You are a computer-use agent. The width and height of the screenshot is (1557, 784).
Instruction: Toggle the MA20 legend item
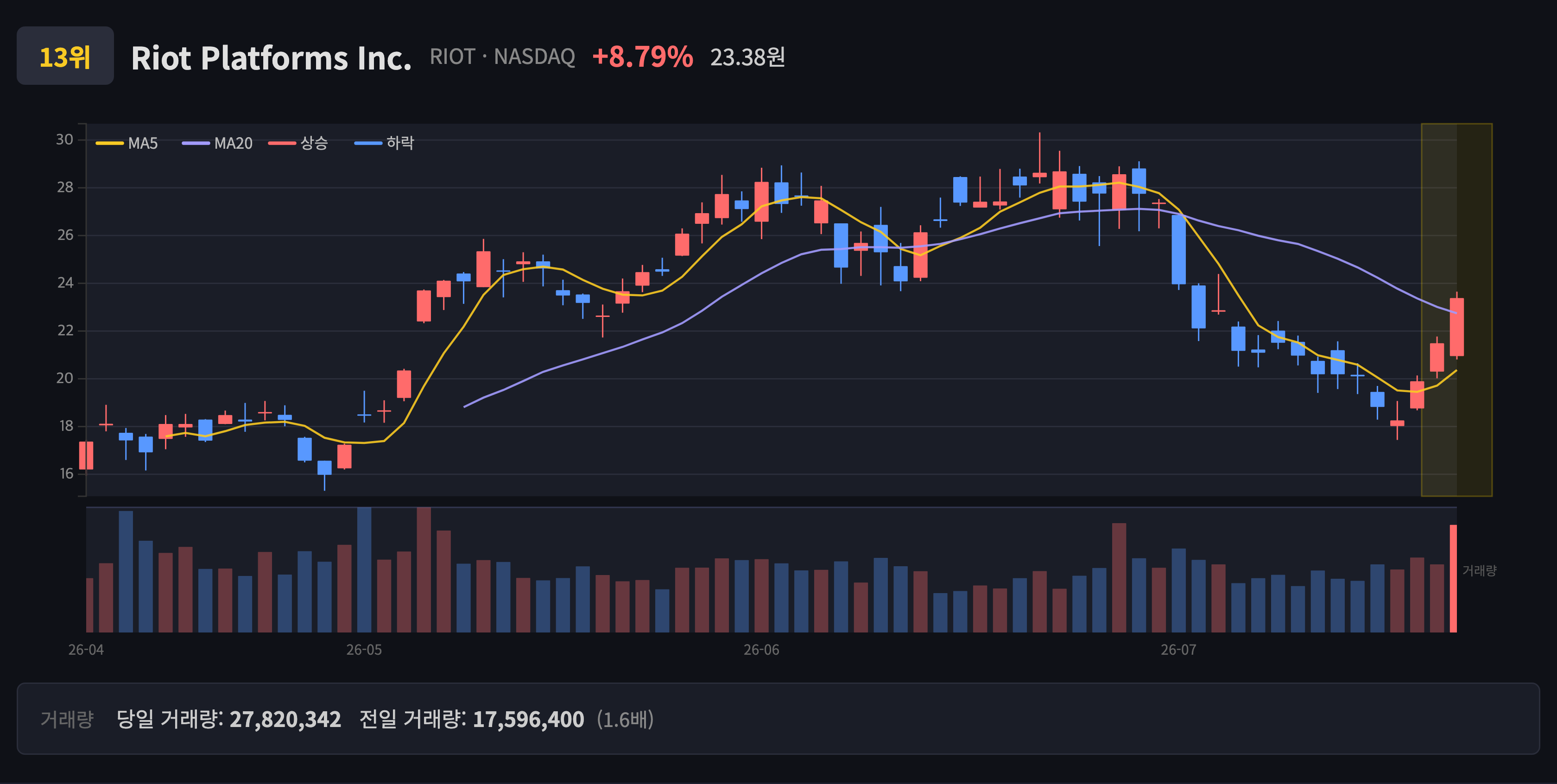tap(218, 143)
